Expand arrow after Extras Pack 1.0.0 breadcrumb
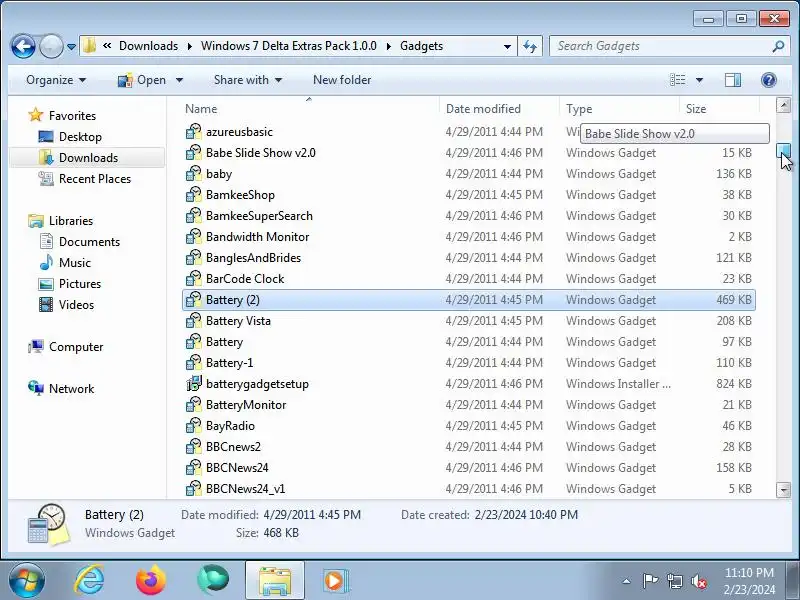This screenshot has height=600, width=800. (389, 46)
